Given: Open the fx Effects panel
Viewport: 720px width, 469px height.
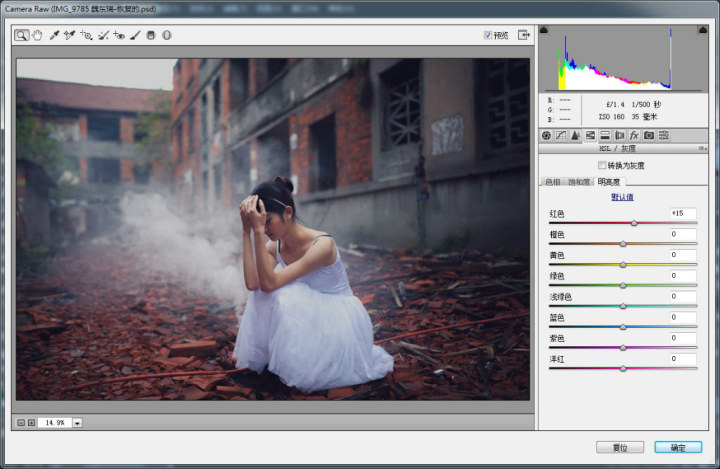Looking at the screenshot, I should (x=634, y=135).
